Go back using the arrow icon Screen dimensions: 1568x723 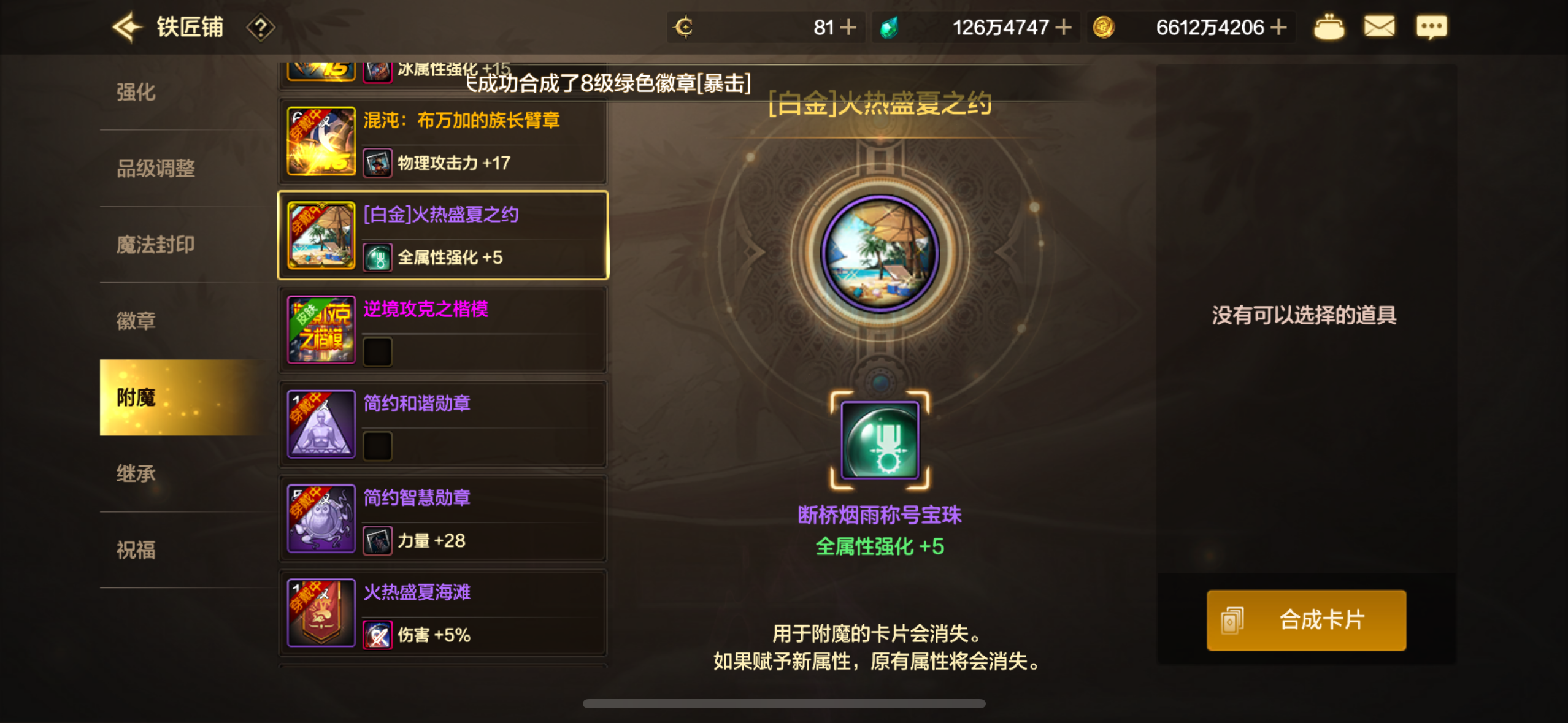(x=128, y=27)
